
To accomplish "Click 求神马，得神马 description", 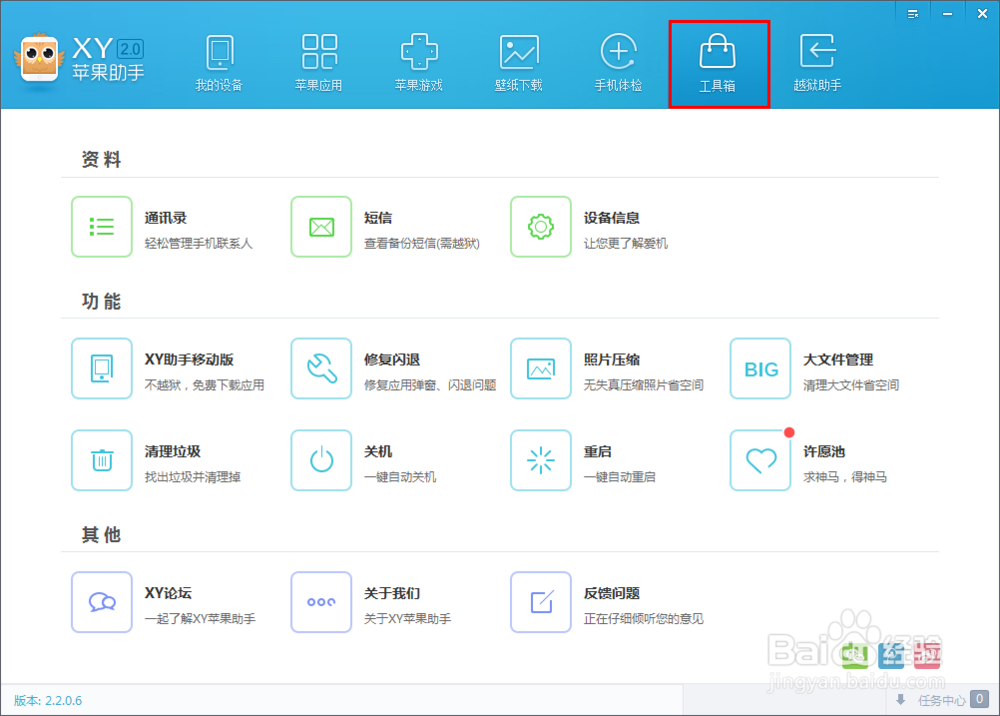I will (x=845, y=477).
